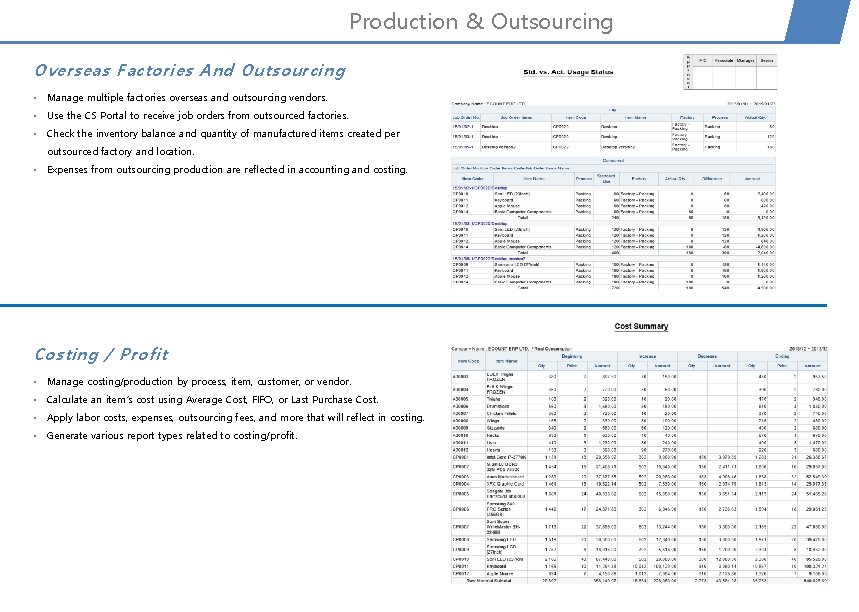Screen dimensions: 859x612
Task: Click the bullet 'Check the inventory balance and quantity'
Action: 223,142
